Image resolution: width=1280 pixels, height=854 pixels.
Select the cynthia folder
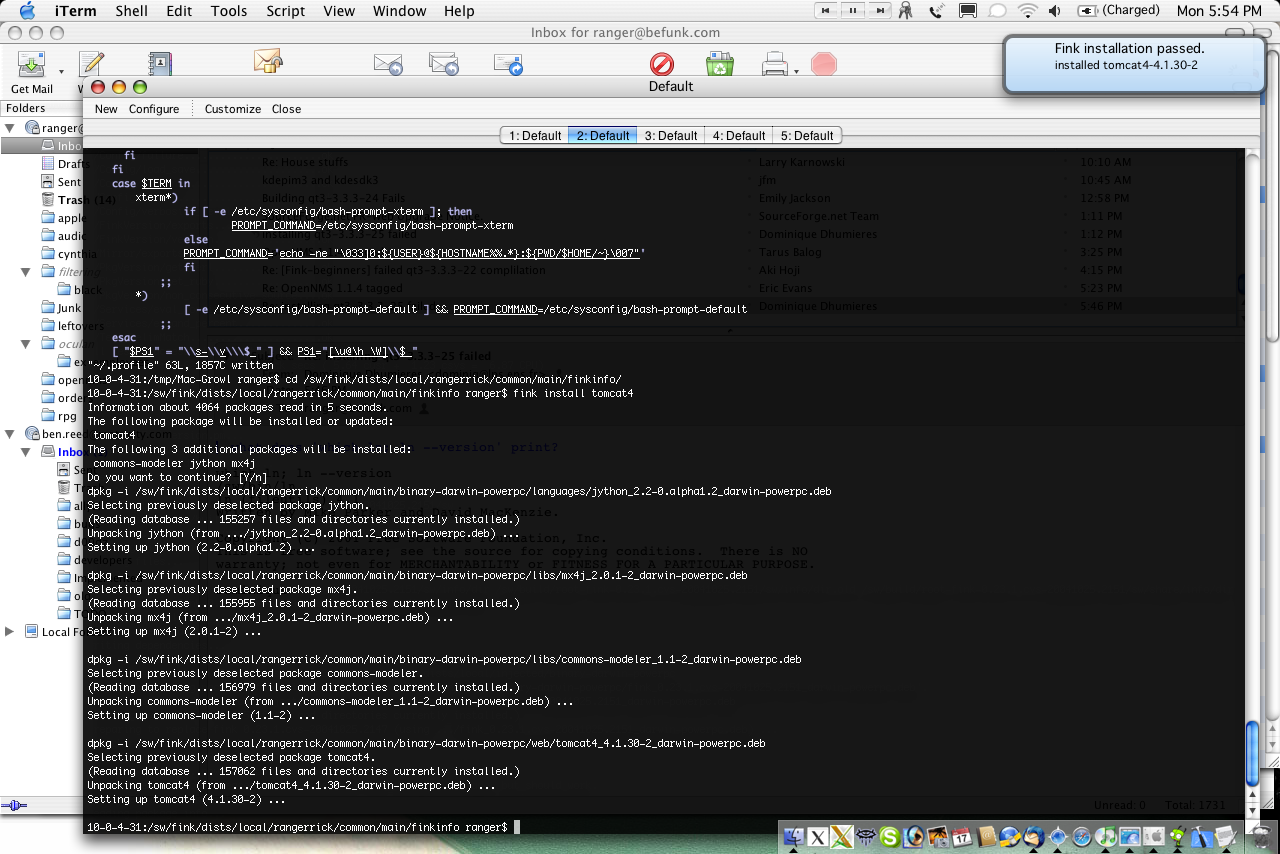pos(69,254)
